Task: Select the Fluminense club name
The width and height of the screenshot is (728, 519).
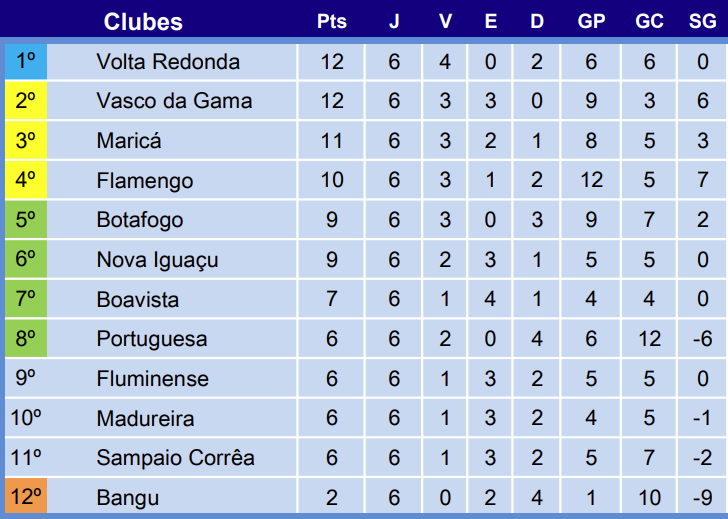Action: click(x=153, y=379)
